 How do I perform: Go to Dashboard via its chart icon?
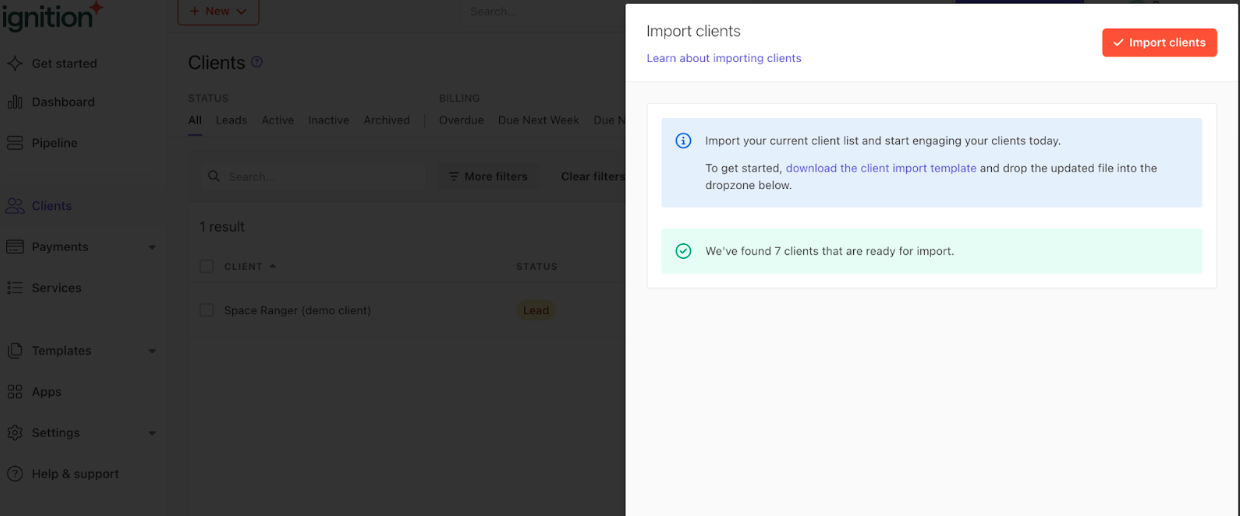click(x=15, y=102)
